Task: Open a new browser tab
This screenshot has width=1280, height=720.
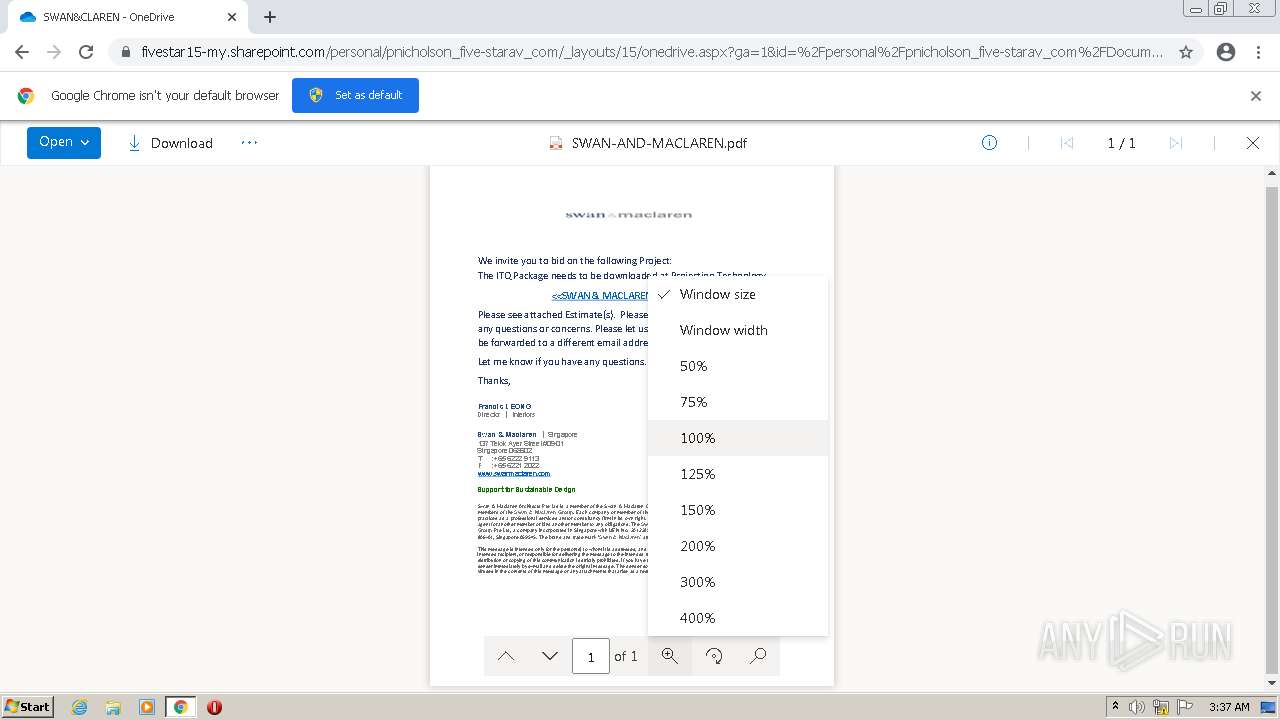Action: tap(270, 17)
